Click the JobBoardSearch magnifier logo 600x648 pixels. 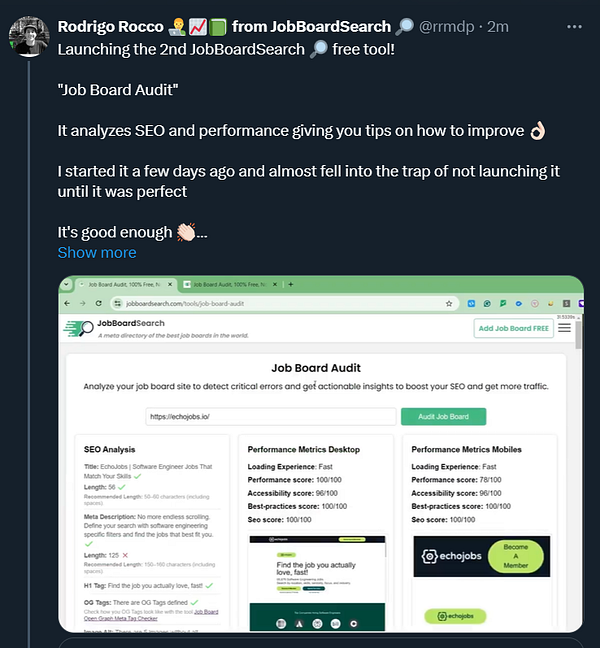[79, 329]
